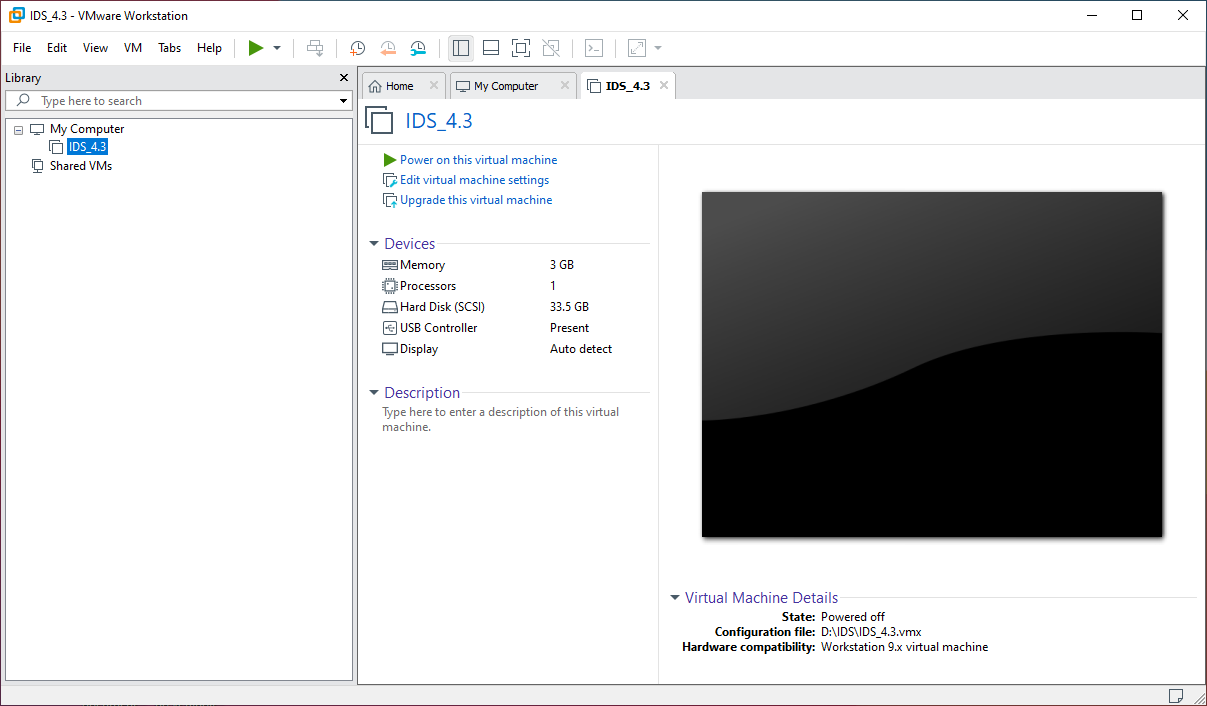
Task: Click Workstation 9.x virtual machine text
Action: [905, 647]
